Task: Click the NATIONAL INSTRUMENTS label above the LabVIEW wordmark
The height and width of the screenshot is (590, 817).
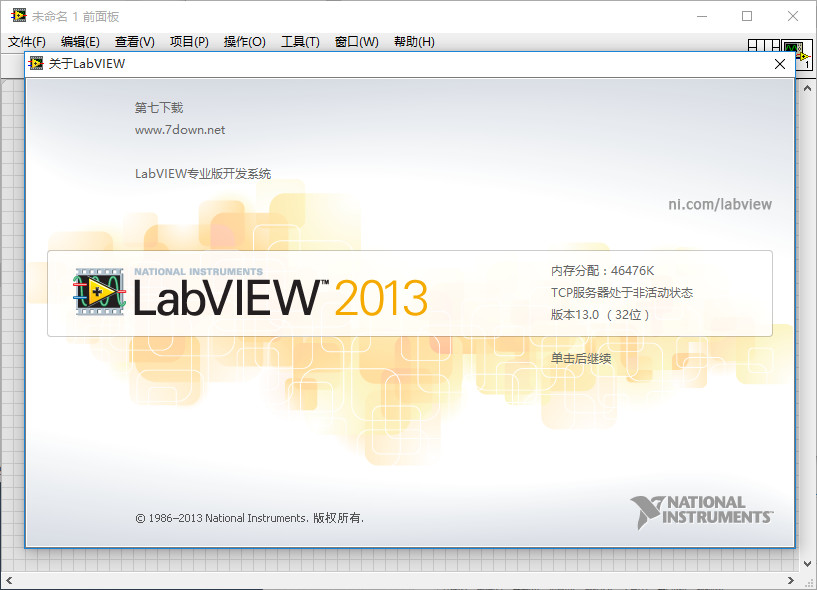Action: pyautogui.click(x=197, y=269)
